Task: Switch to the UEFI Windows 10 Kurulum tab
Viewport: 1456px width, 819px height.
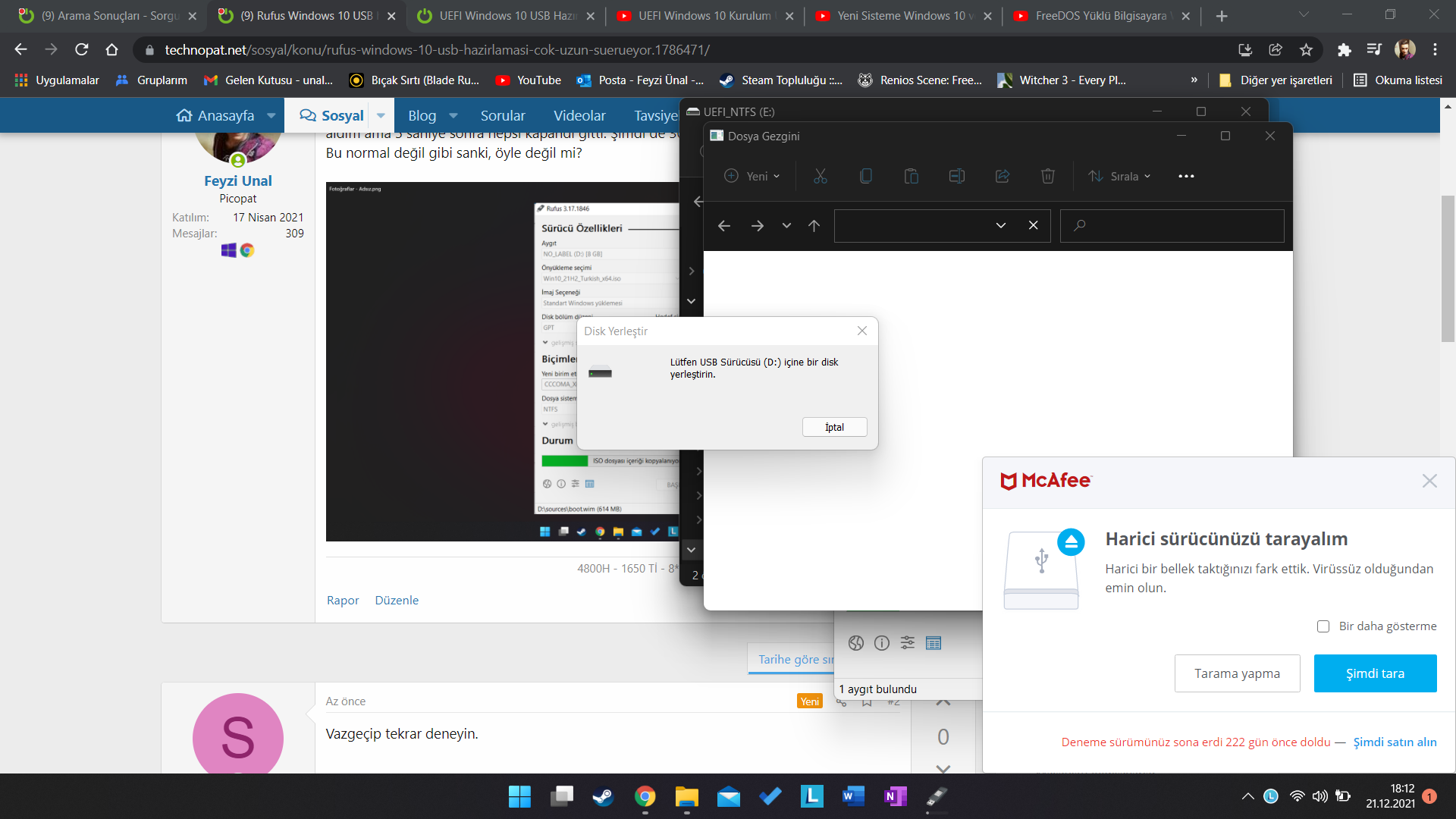Action: [x=704, y=15]
